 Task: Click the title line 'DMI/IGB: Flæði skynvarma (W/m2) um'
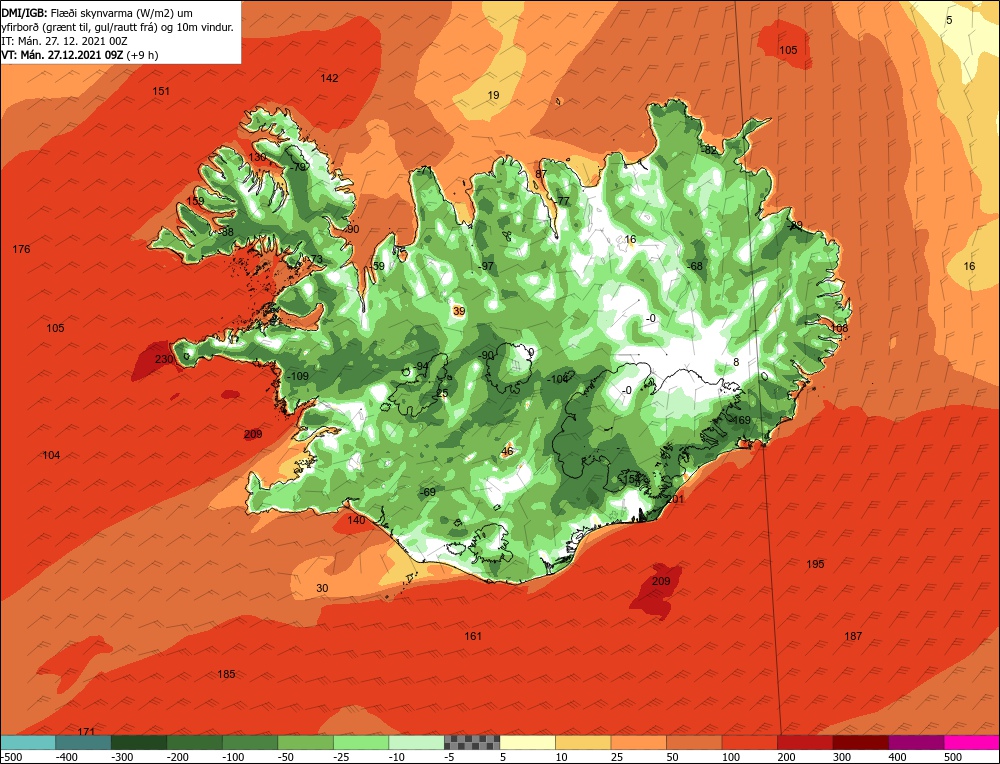[97, 13]
